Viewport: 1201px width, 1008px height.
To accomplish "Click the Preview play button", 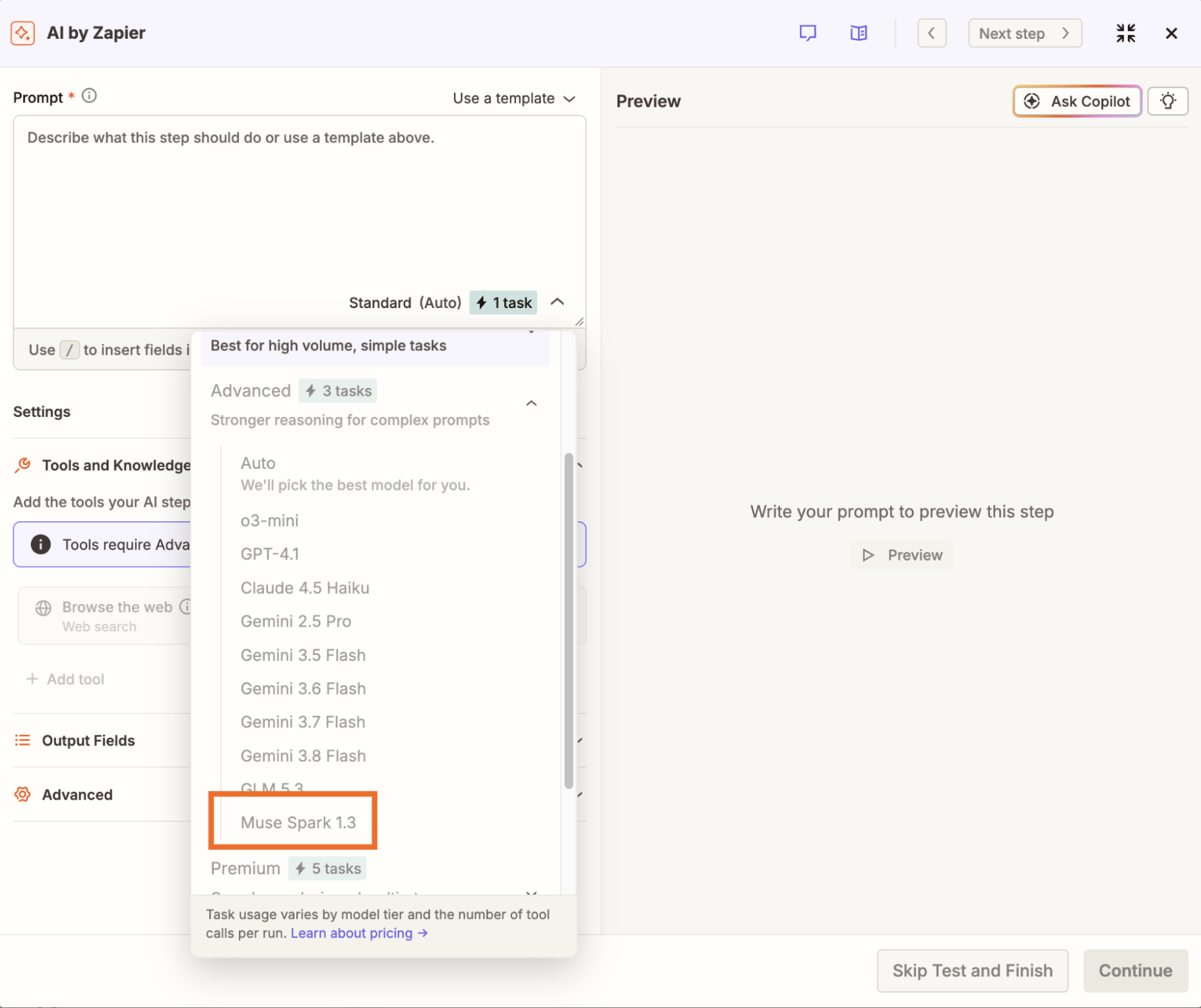I will click(902, 555).
